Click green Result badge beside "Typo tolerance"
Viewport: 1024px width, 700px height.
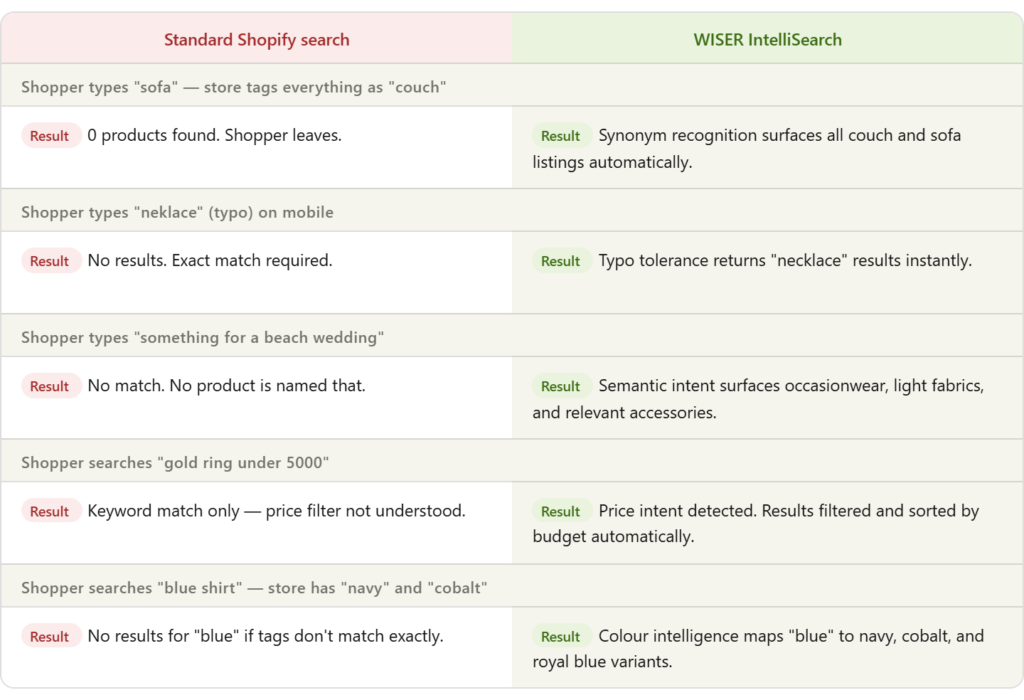561,261
